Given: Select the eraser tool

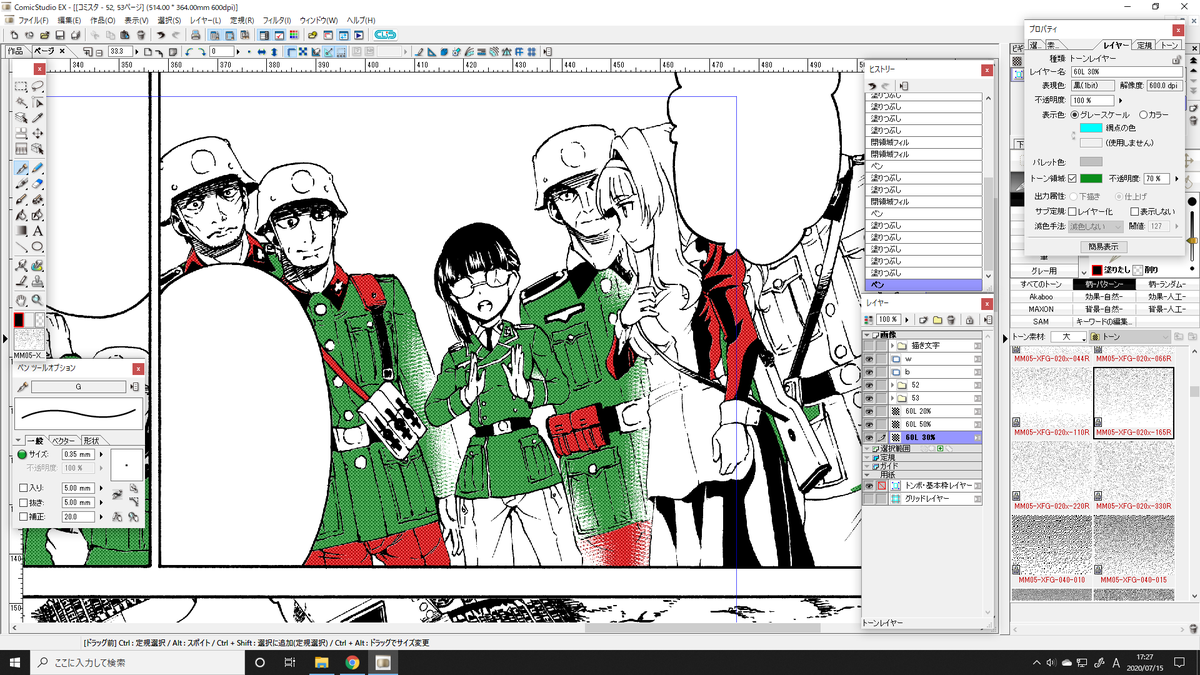Looking at the screenshot, I should (x=38, y=183).
